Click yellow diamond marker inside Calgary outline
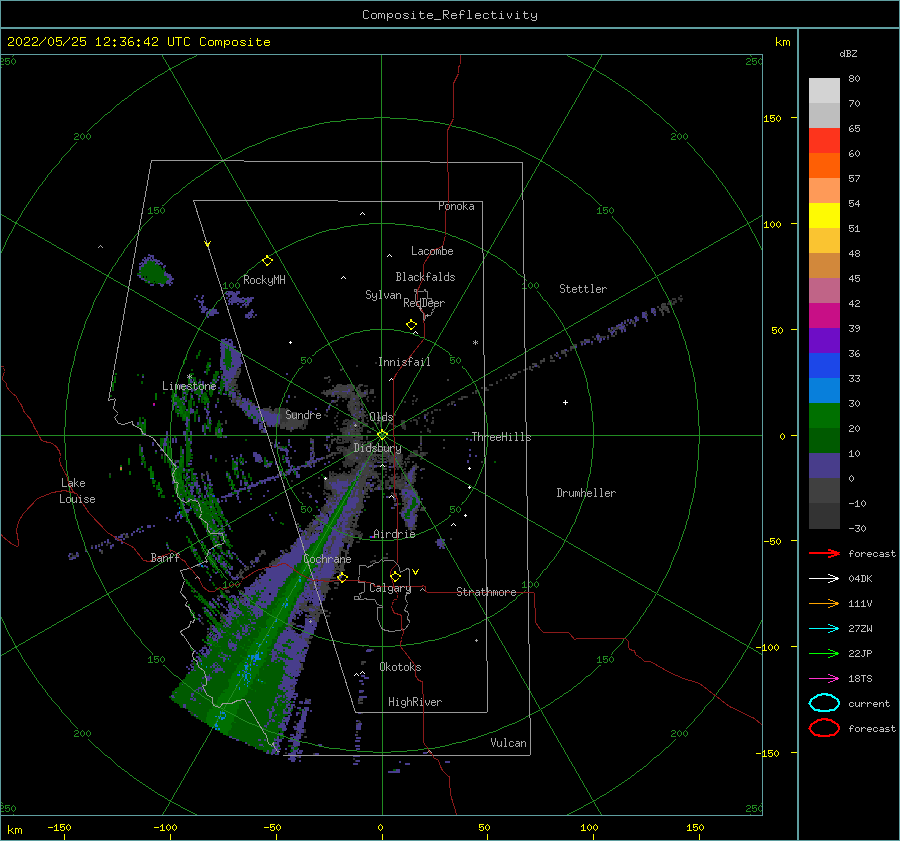The height and width of the screenshot is (841, 900). (x=395, y=576)
